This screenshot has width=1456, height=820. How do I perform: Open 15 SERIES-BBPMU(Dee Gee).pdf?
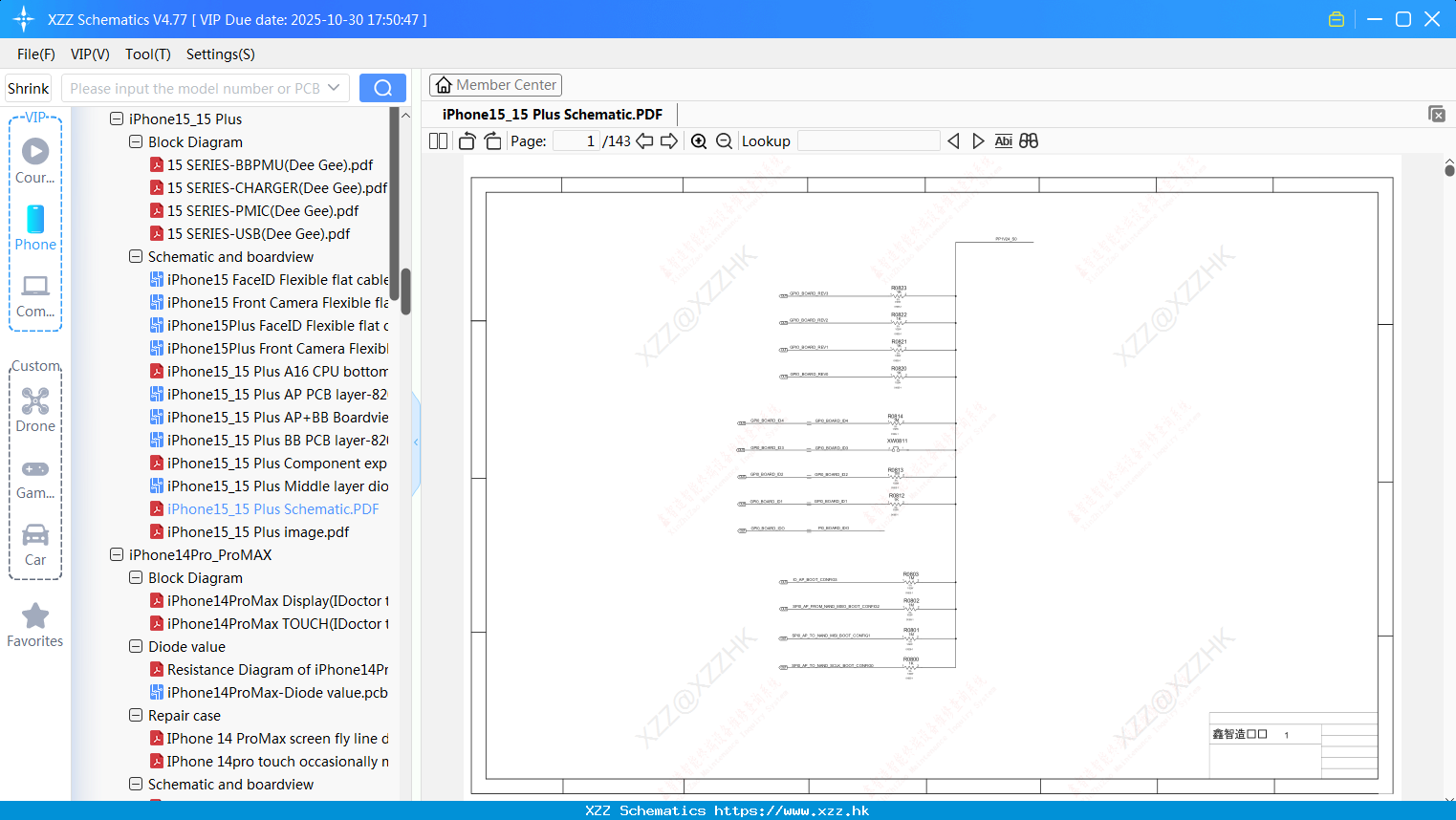point(261,164)
